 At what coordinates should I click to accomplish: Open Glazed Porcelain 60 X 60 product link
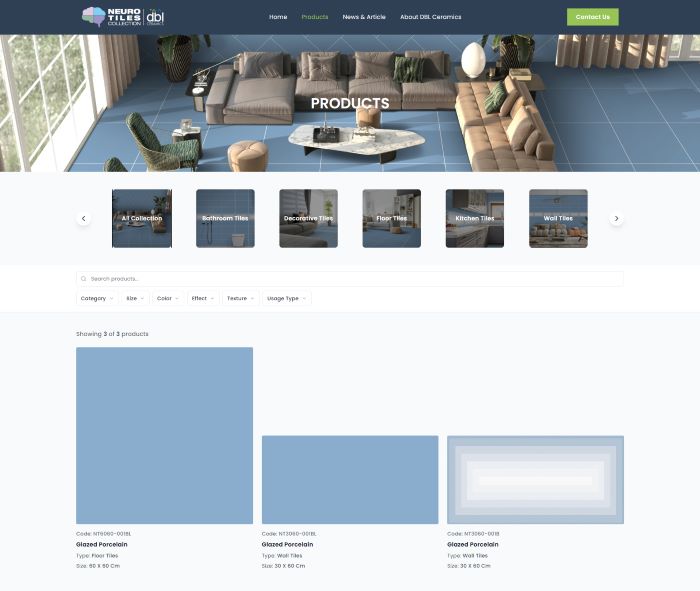pyautogui.click(x=102, y=545)
